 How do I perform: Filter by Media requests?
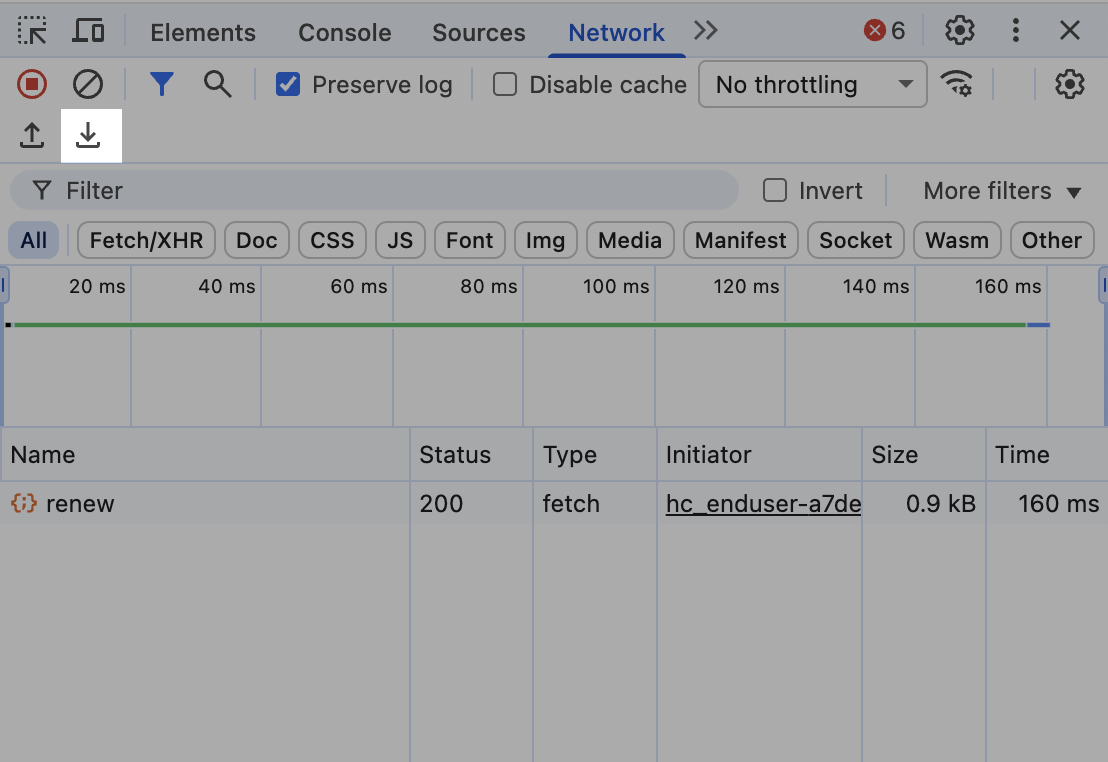click(x=630, y=240)
